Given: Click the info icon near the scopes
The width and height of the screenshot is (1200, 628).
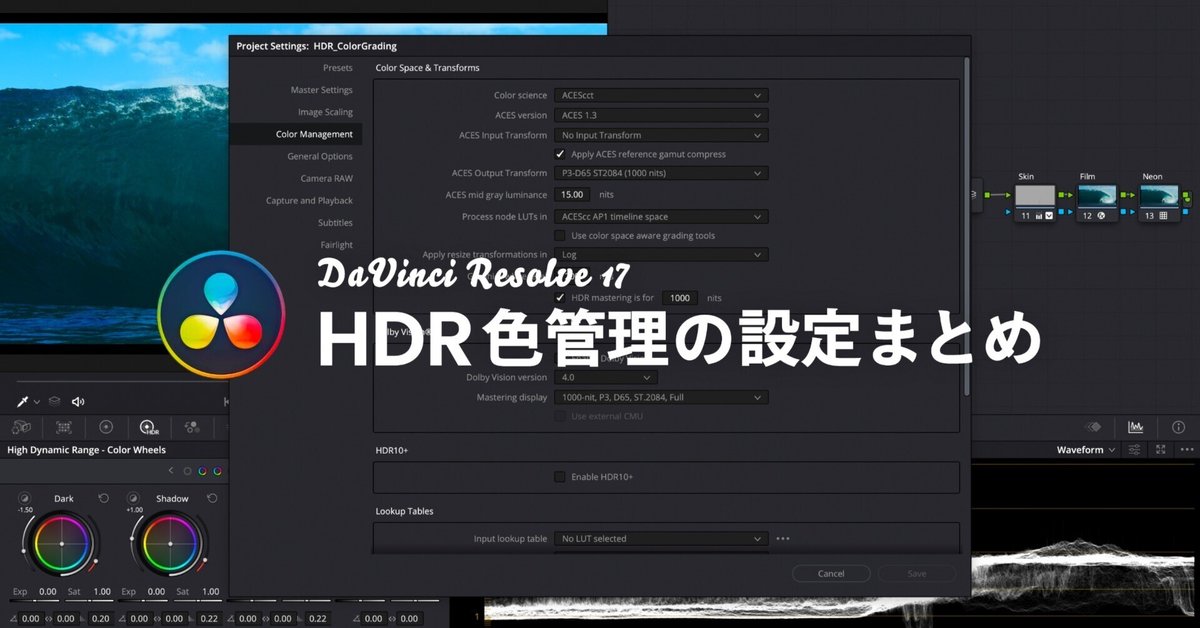Looking at the screenshot, I should [1178, 427].
